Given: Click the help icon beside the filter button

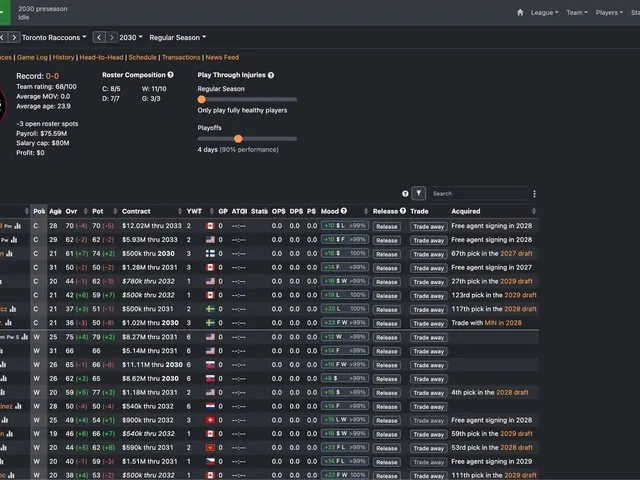Looking at the screenshot, I should click(405, 193).
